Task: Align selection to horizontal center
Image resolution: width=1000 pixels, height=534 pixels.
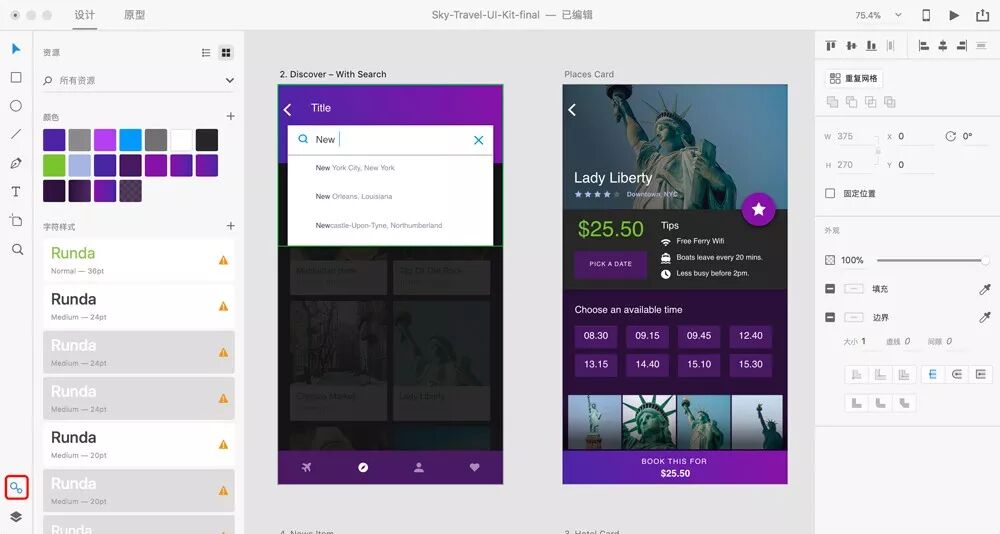Action: click(943, 45)
